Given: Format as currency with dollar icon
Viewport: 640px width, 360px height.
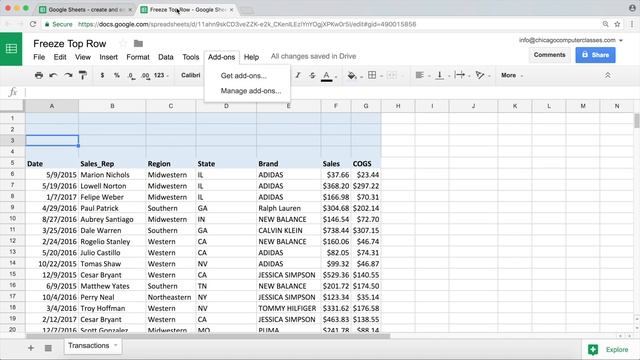Looking at the screenshot, I should point(102,75).
